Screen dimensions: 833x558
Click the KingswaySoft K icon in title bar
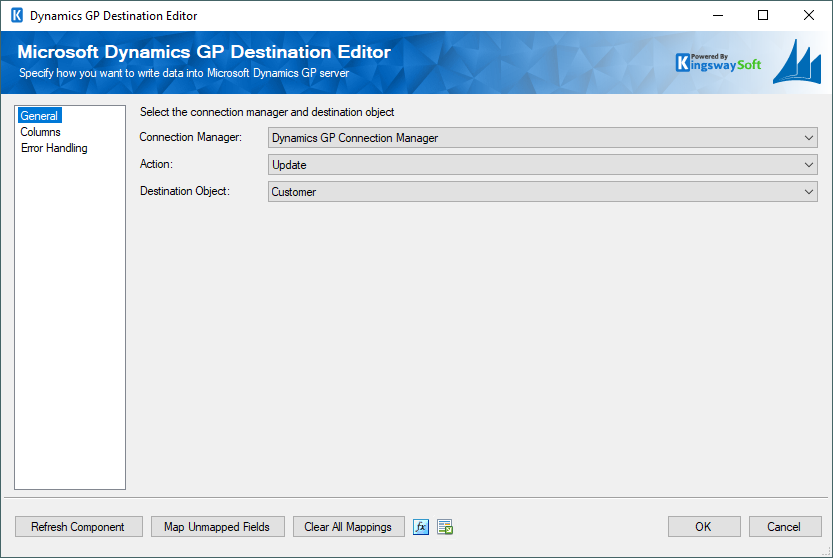[x=17, y=15]
